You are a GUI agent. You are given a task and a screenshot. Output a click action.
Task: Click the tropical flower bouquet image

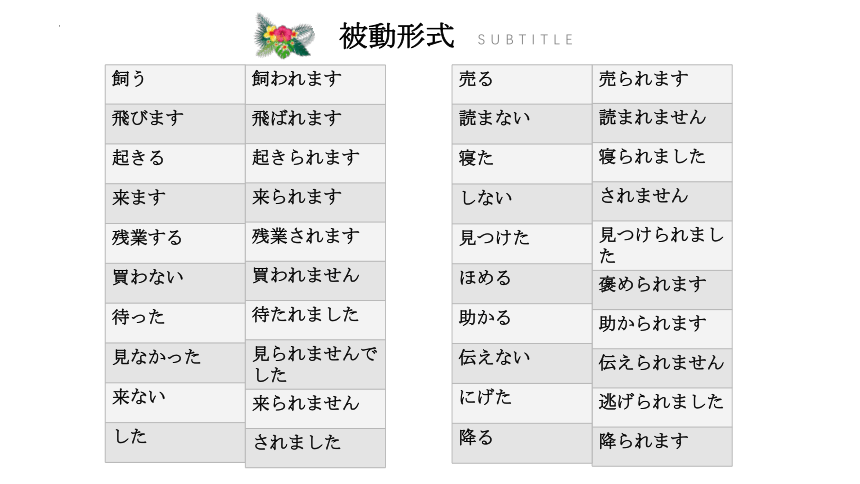click(x=284, y=36)
